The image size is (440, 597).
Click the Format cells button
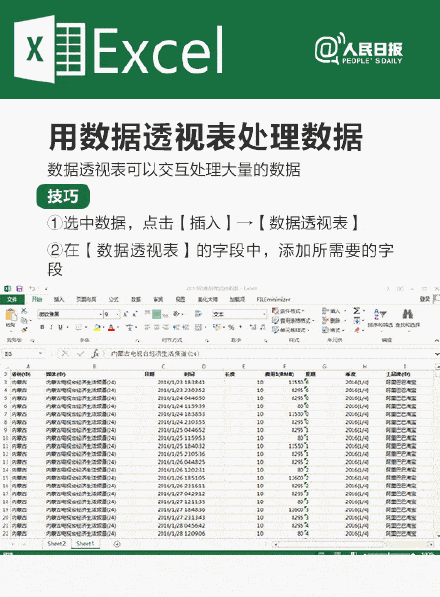(332, 330)
